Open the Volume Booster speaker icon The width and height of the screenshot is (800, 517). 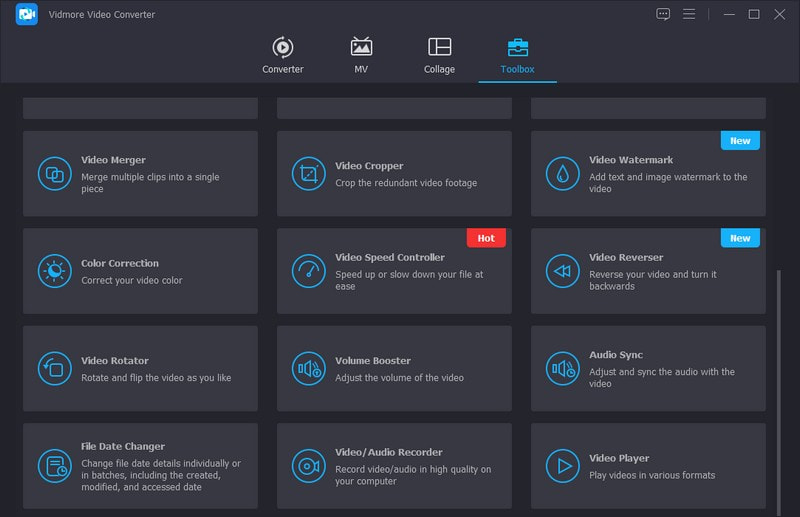coord(308,368)
